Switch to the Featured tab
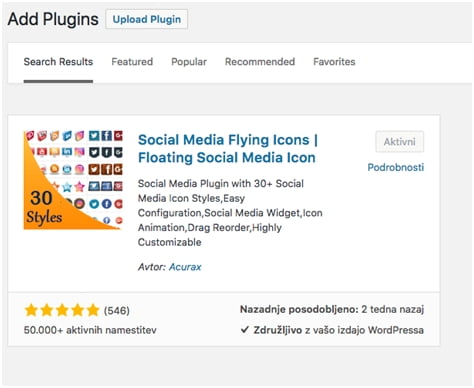The height and width of the screenshot is (388, 474). coord(132,62)
